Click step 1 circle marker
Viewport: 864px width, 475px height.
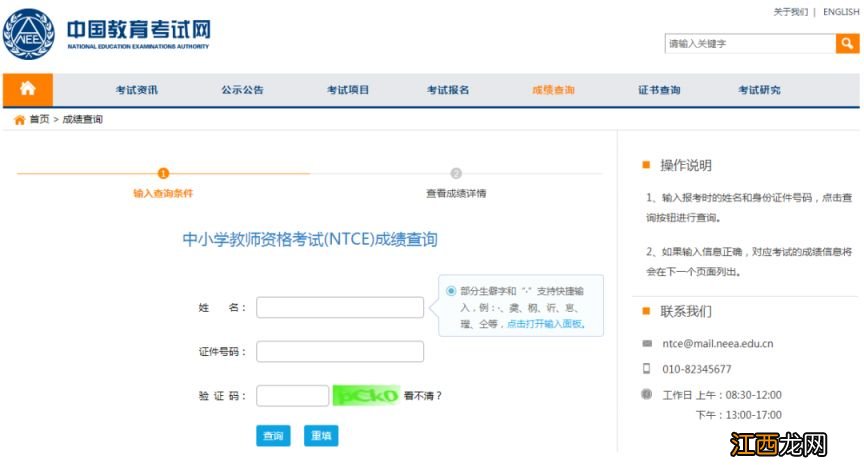coord(163,174)
